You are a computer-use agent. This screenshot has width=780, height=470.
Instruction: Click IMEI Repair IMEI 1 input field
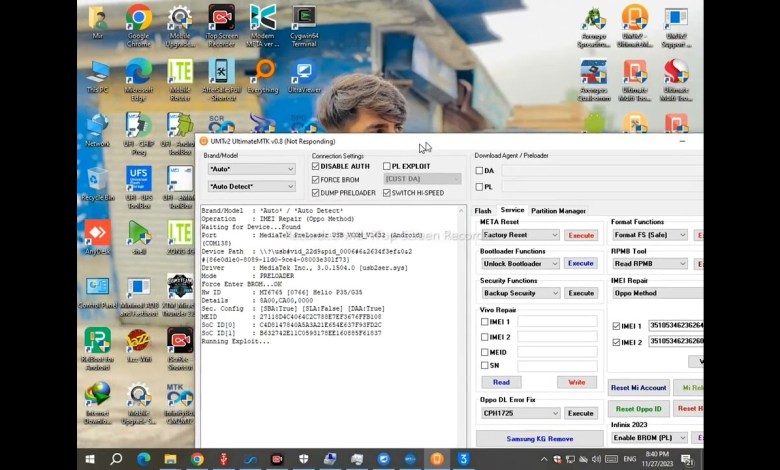pos(676,325)
